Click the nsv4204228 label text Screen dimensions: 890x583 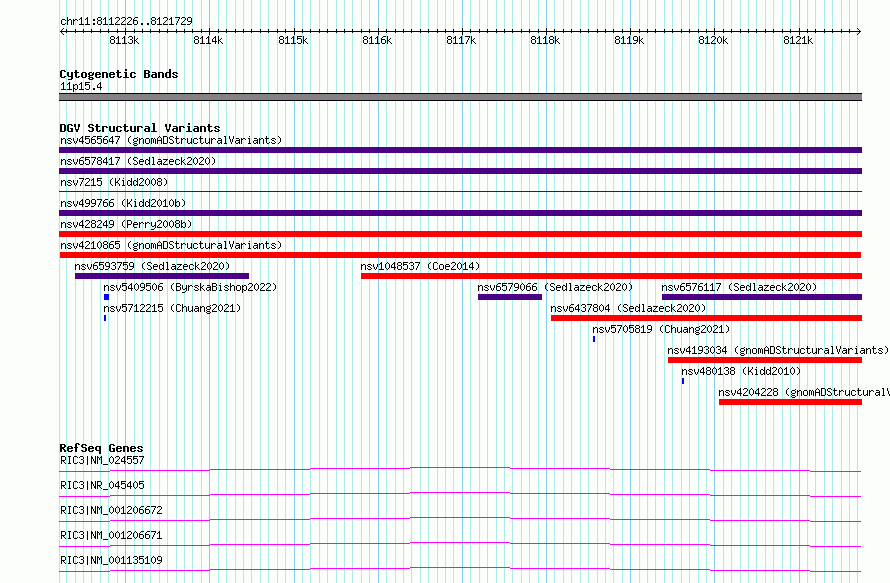pos(804,392)
